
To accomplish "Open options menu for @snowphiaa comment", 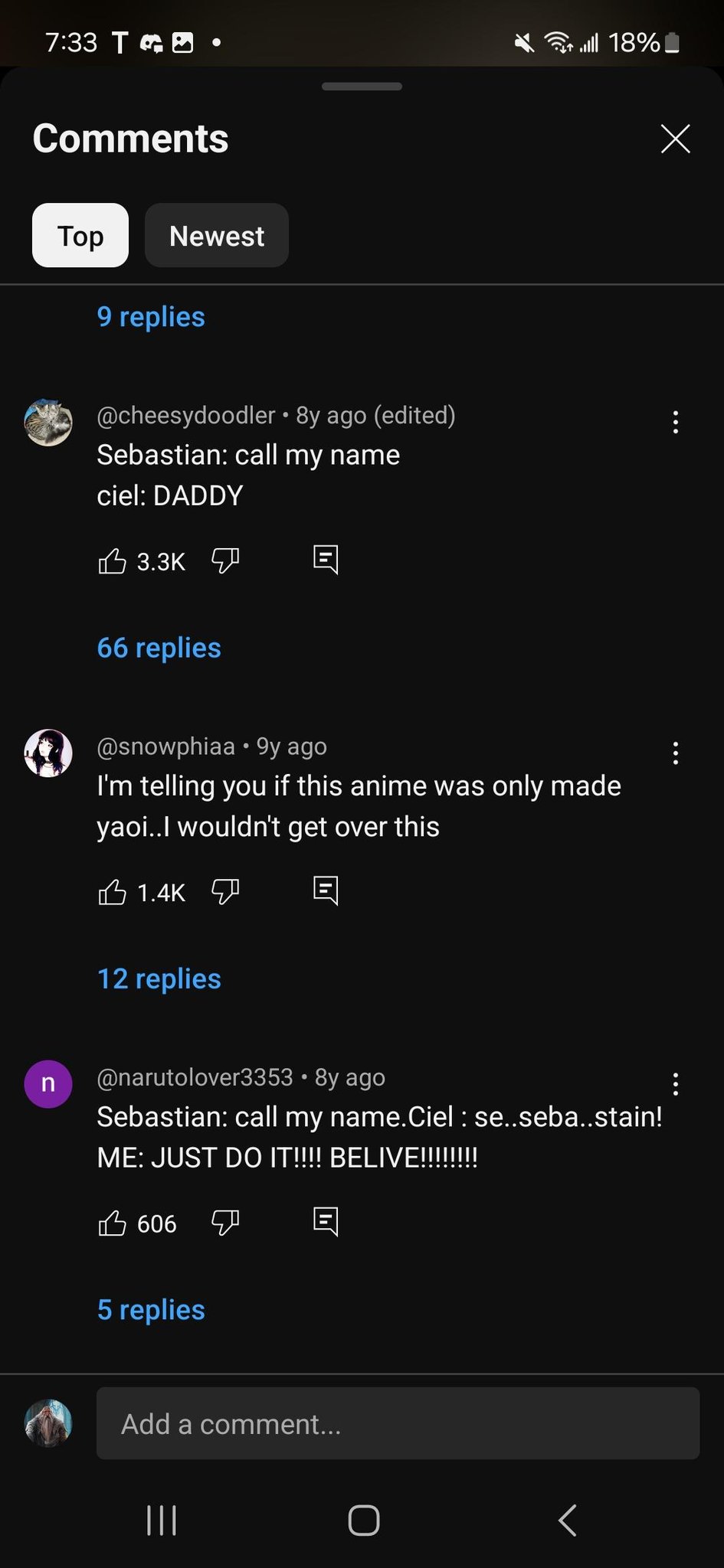I will pyautogui.click(x=675, y=753).
